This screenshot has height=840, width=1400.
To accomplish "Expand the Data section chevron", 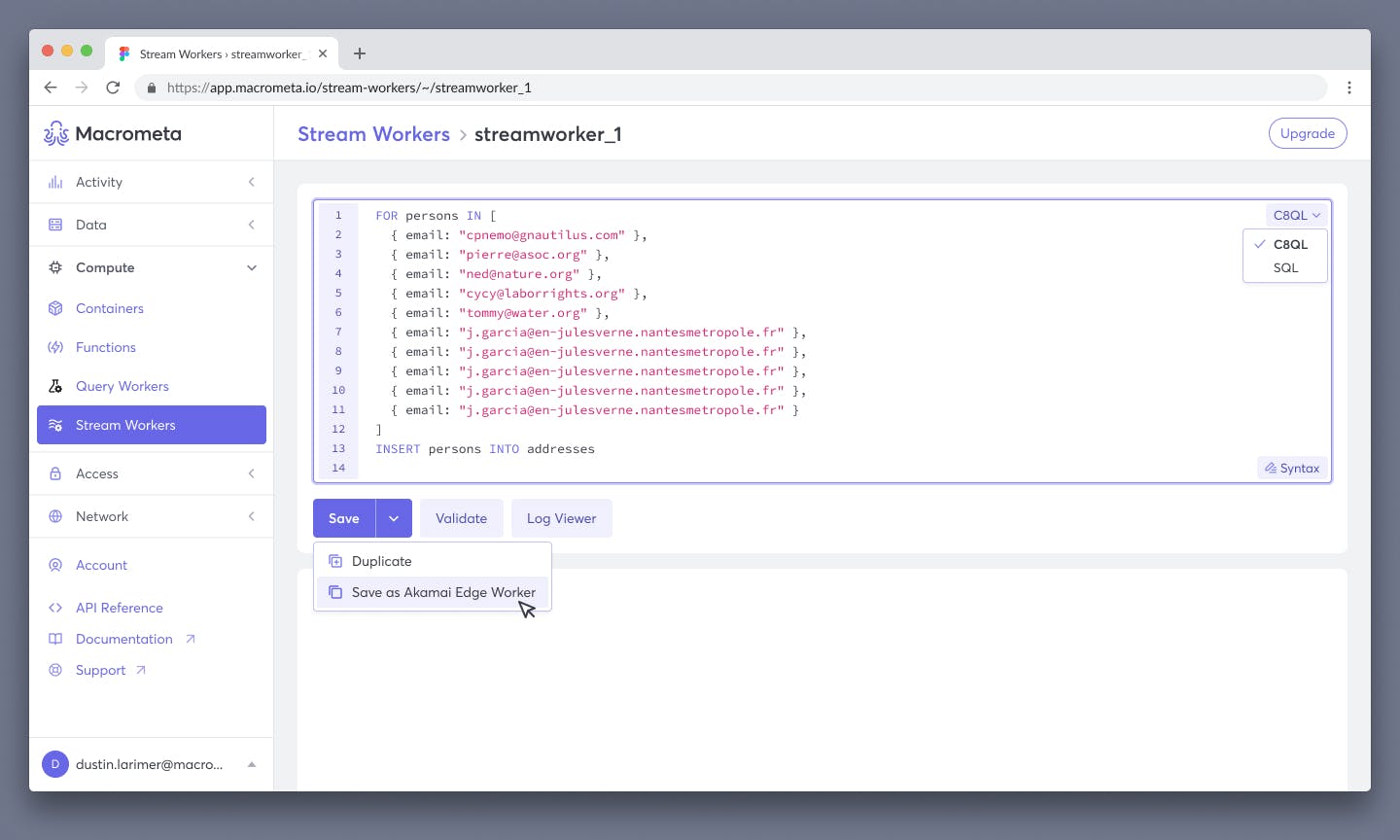I will [x=252, y=225].
